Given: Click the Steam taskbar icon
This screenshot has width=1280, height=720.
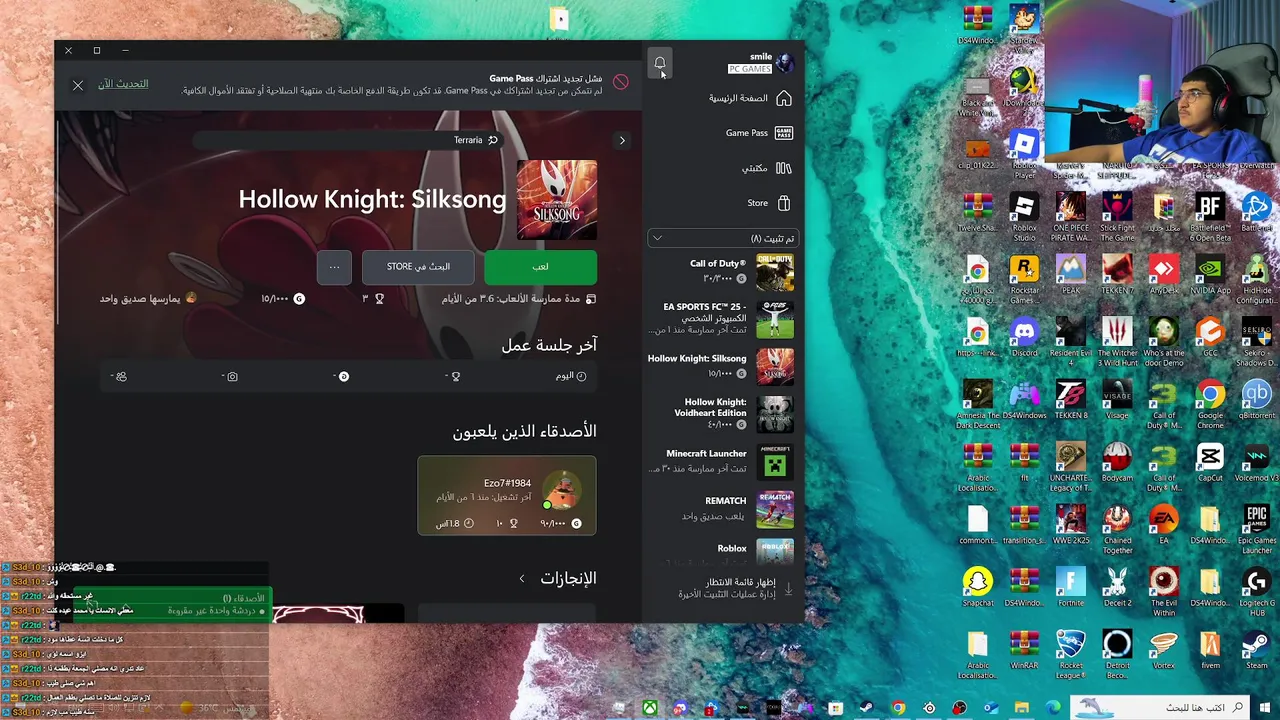Looking at the screenshot, I should (866, 708).
